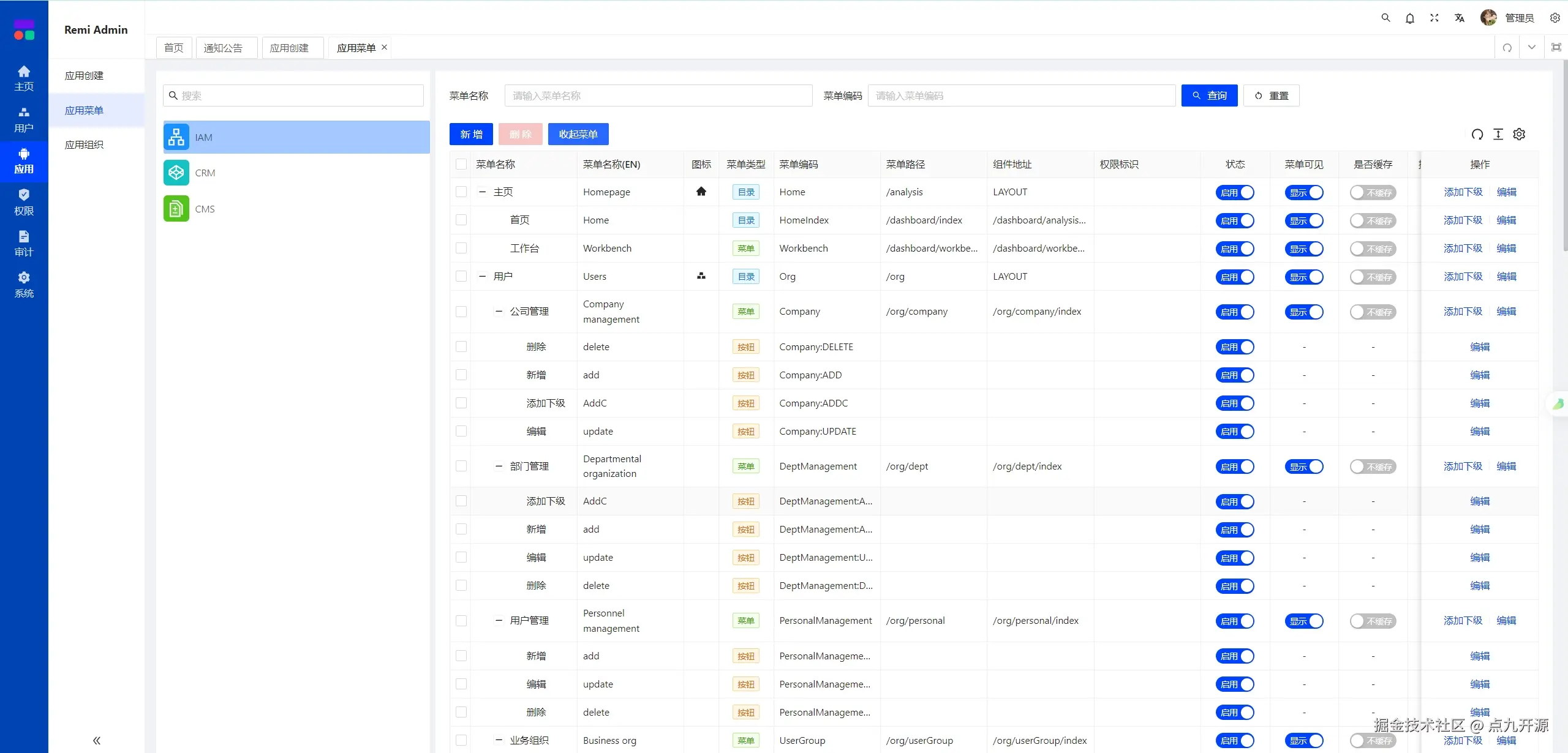Viewport: 1568px width, 753px height.
Task: Collapse the 部门管理 tree row
Action: tap(499, 466)
